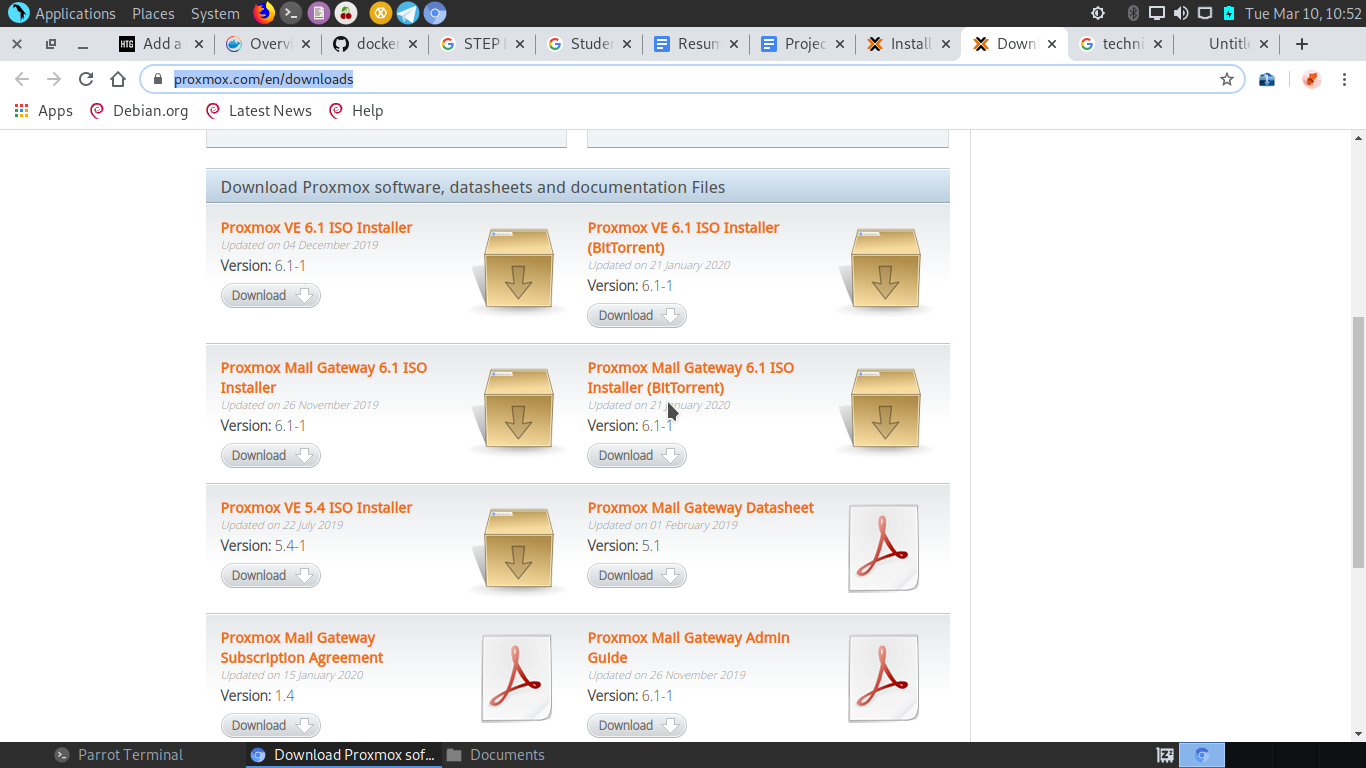This screenshot has height=768, width=1366.
Task: Open the volume control tray icon
Action: pyautogui.click(x=1181, y=13)
